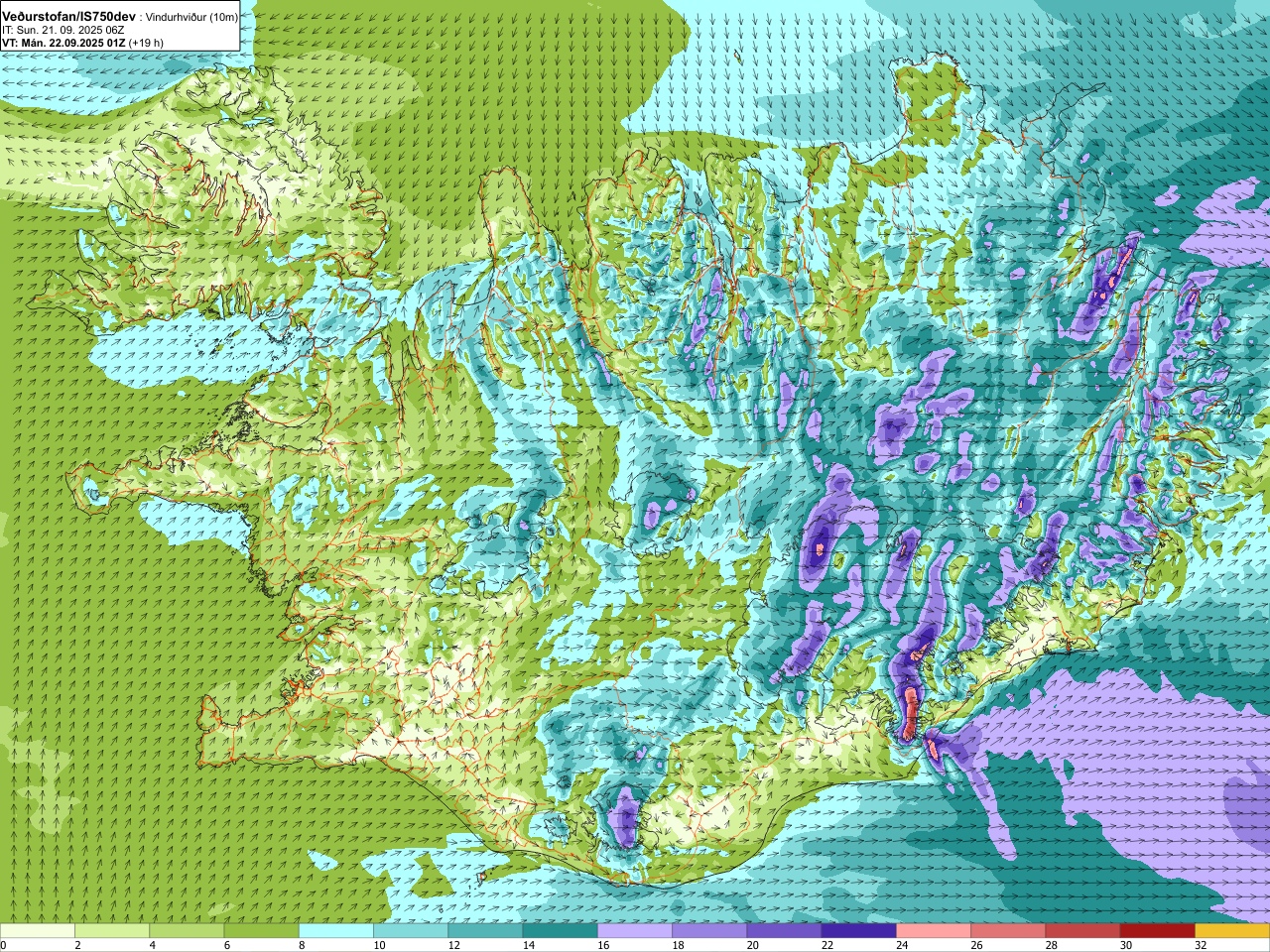The image size is (1270, 952).
Task: Click the 16–18 light lavender legend swatch
Action: coord(635,930)
